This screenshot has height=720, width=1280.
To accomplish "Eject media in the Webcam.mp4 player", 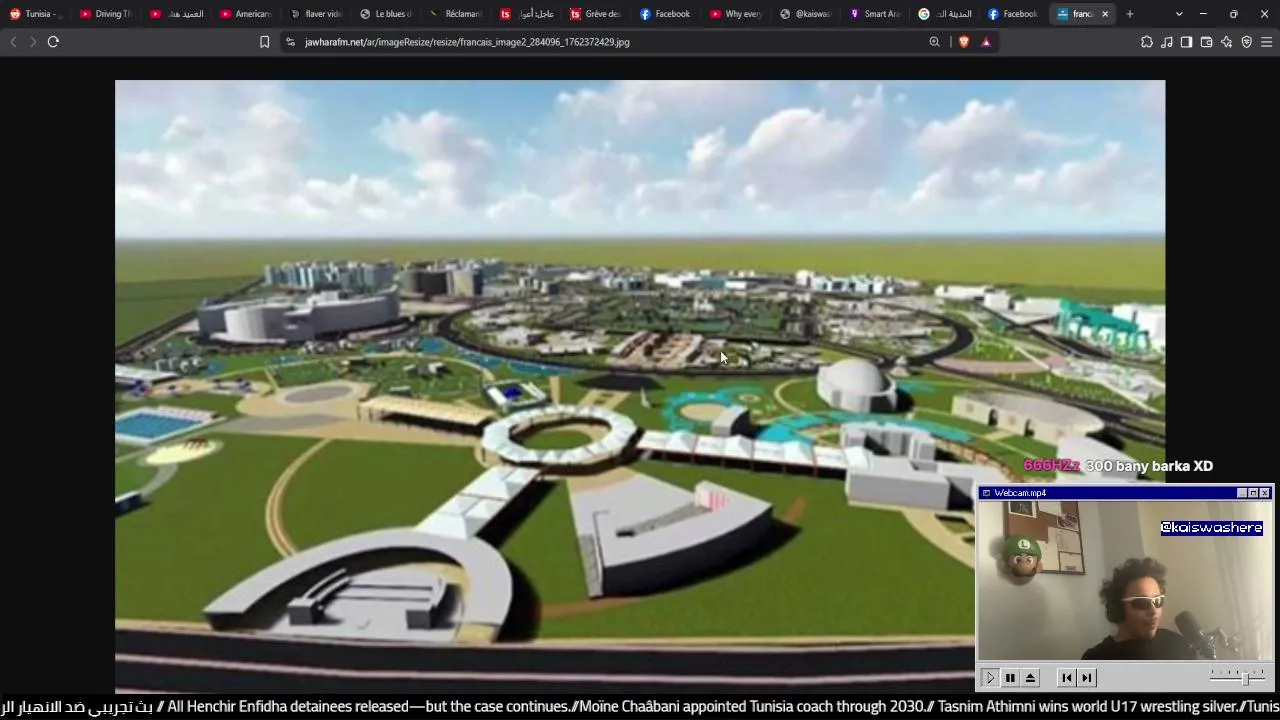I will coord(1030,678).
